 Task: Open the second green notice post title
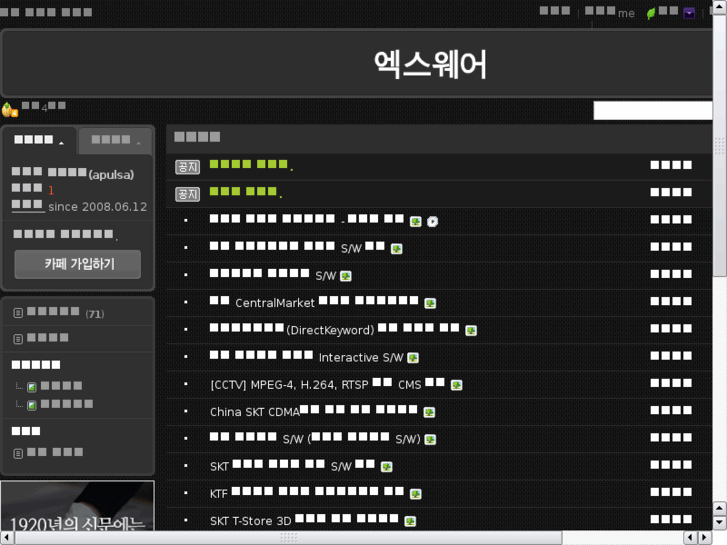246,192
